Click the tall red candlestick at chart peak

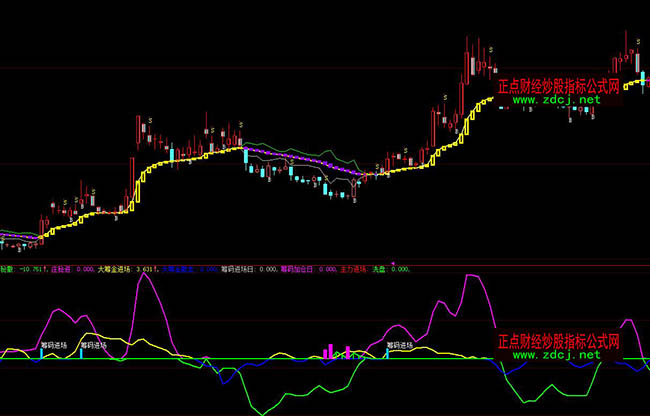click(x=467, y=62)
